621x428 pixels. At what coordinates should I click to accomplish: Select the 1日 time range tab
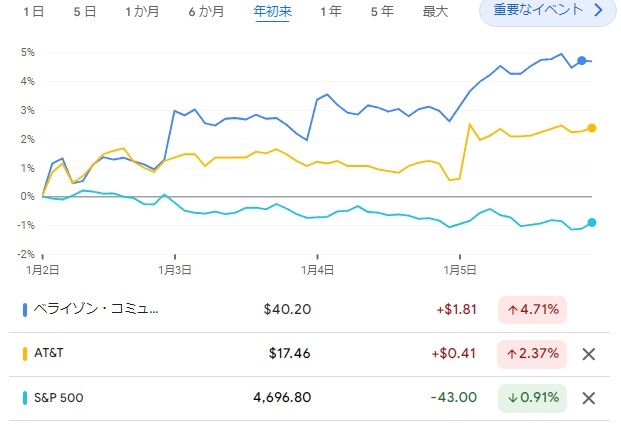34,11
